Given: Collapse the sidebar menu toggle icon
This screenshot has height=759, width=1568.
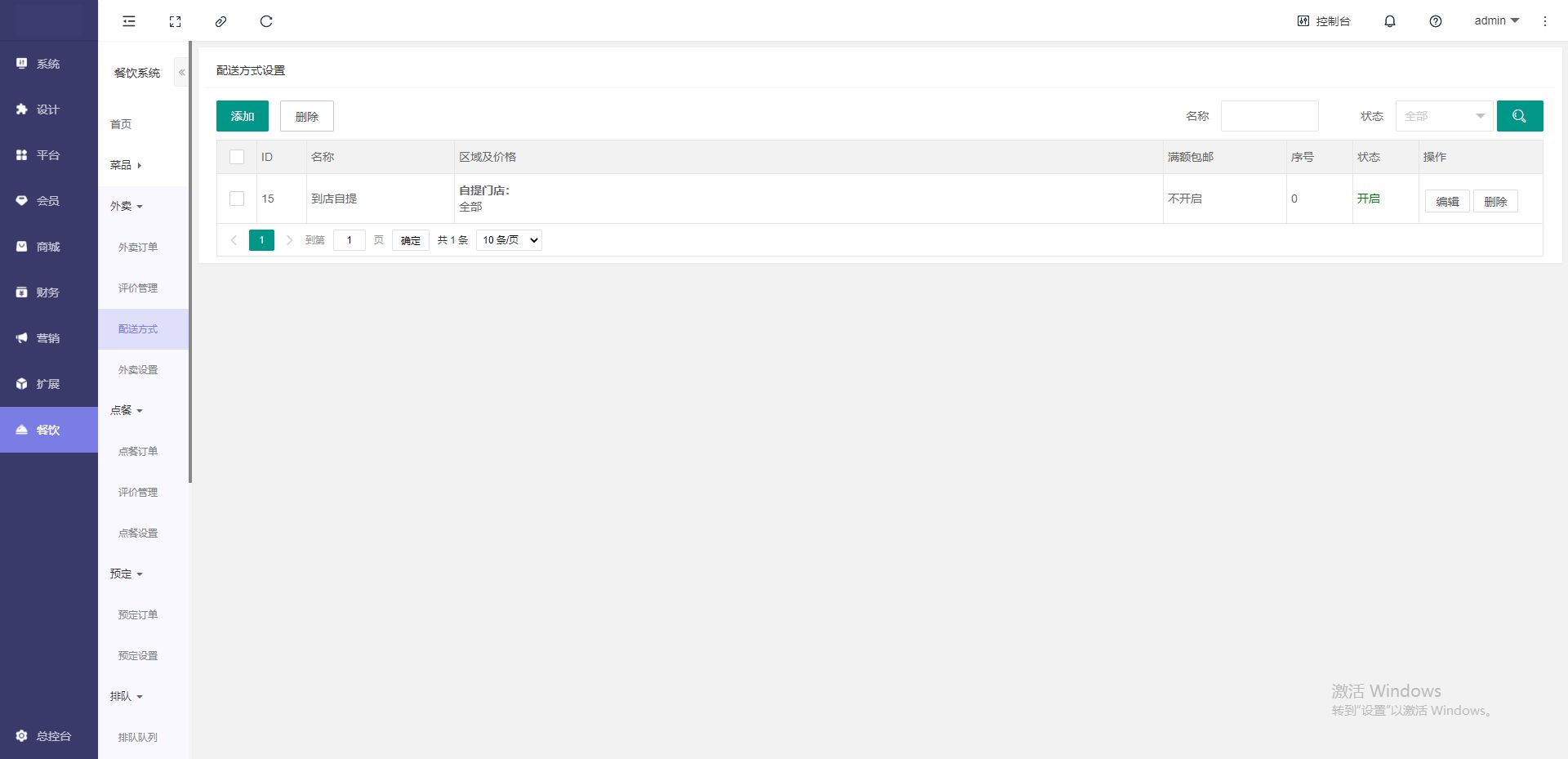Looking at the screenshot, I should pos(129,21).
